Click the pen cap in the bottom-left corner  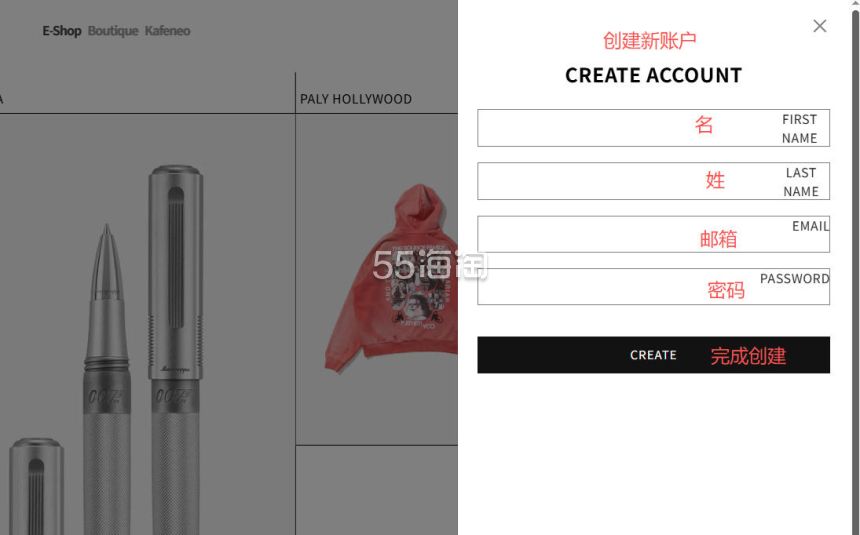(x=36, y=487)
